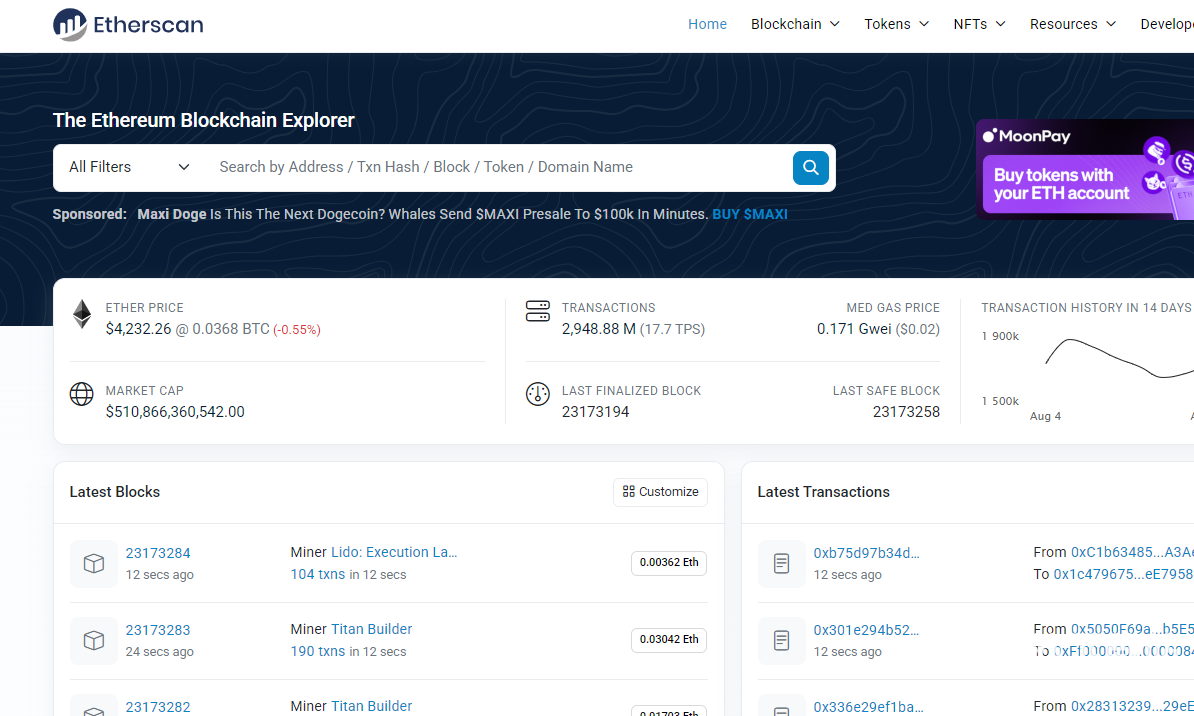The width and height of the screenshot is (1194, 716).
Task: Click the server icon next to Transactions
Action: 538,311
